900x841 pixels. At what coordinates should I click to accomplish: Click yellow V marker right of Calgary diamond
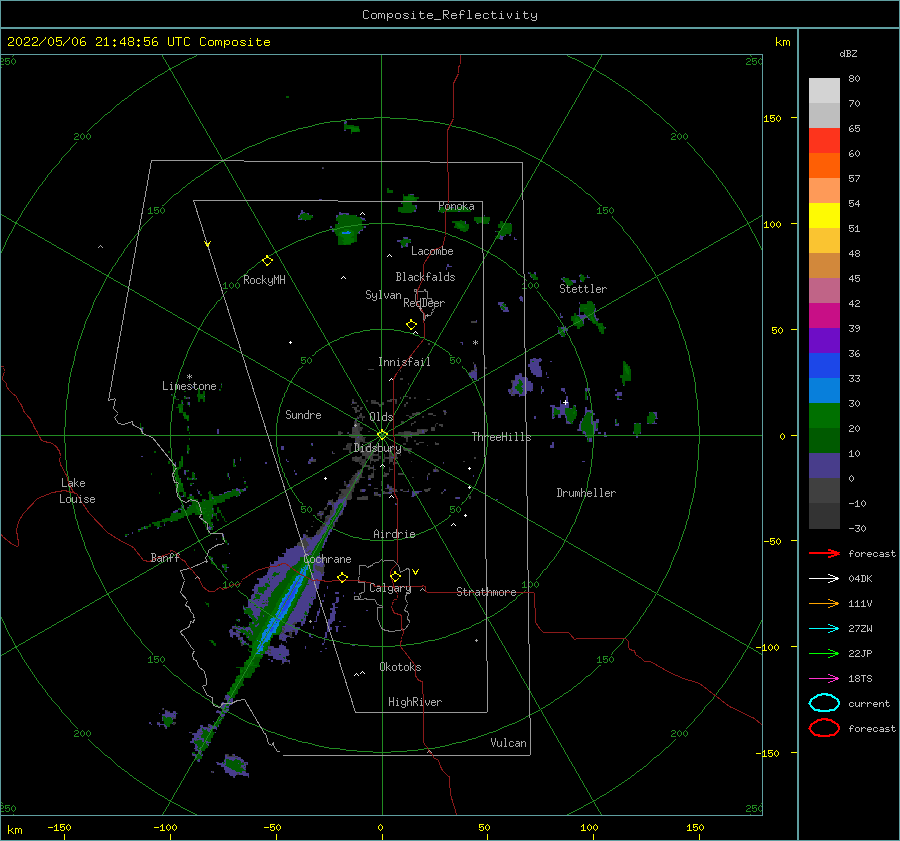416,572
